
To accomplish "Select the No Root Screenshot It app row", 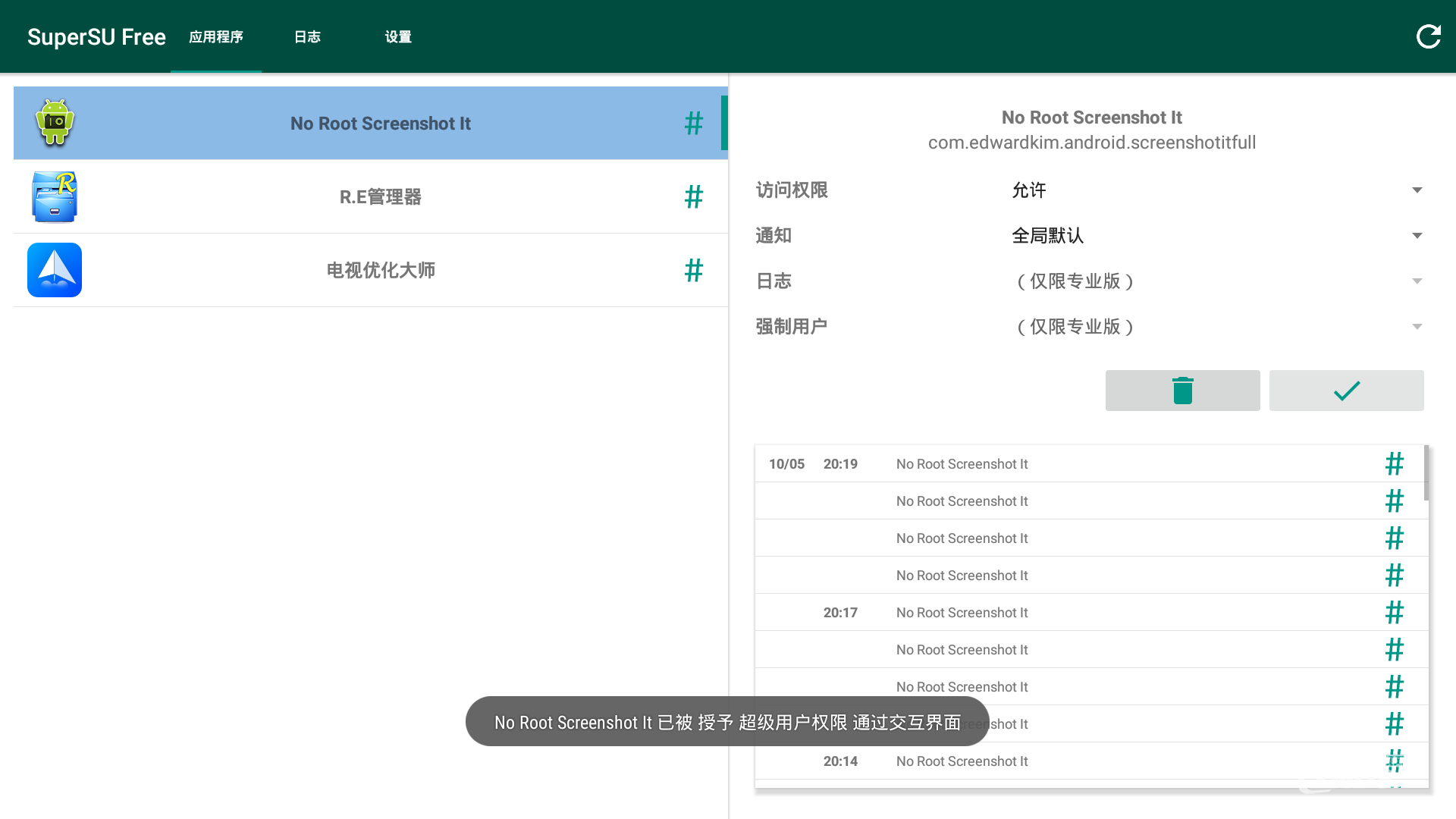I will (x=371, y=123).
